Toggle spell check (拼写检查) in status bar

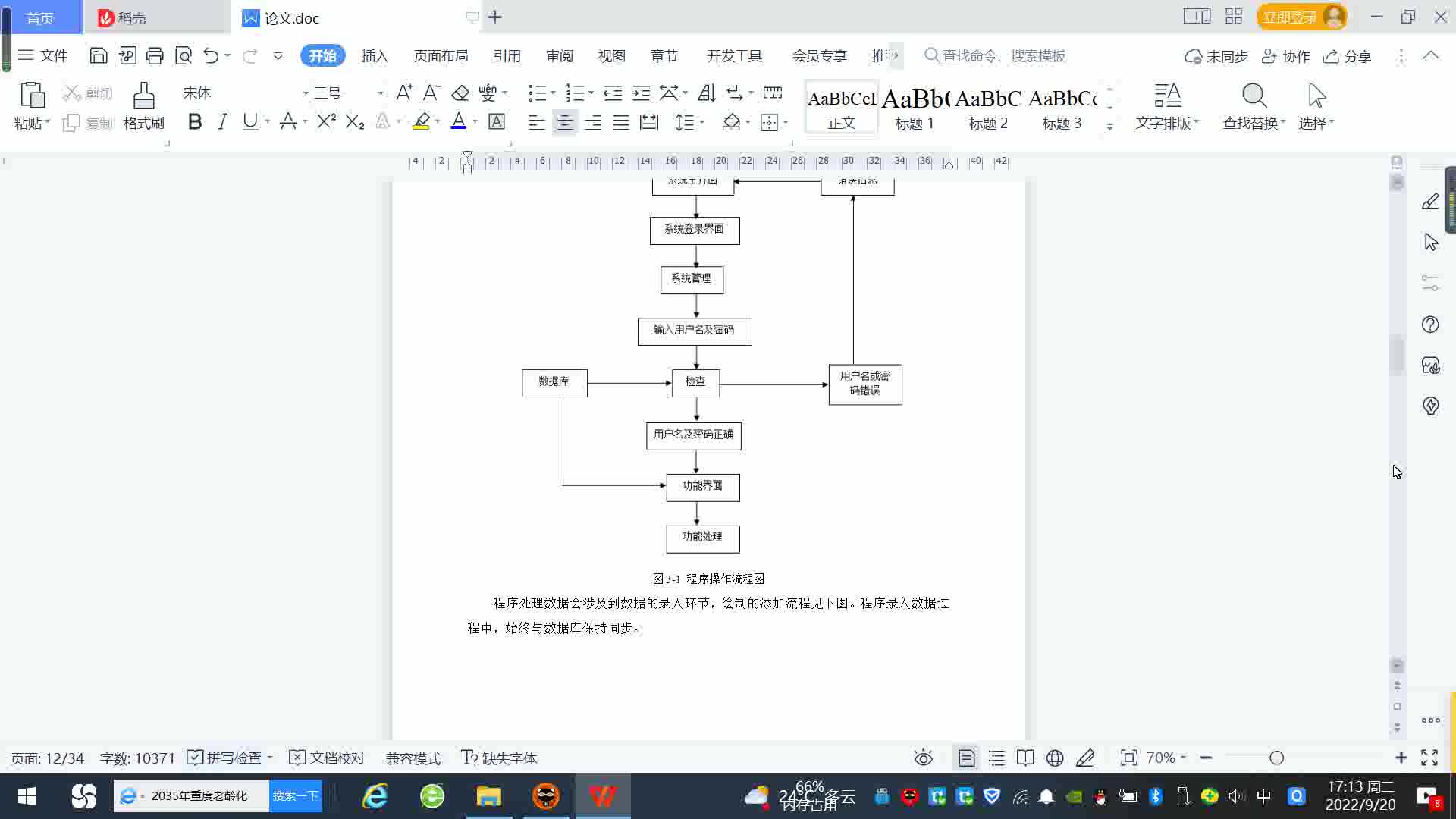point(225,758)
